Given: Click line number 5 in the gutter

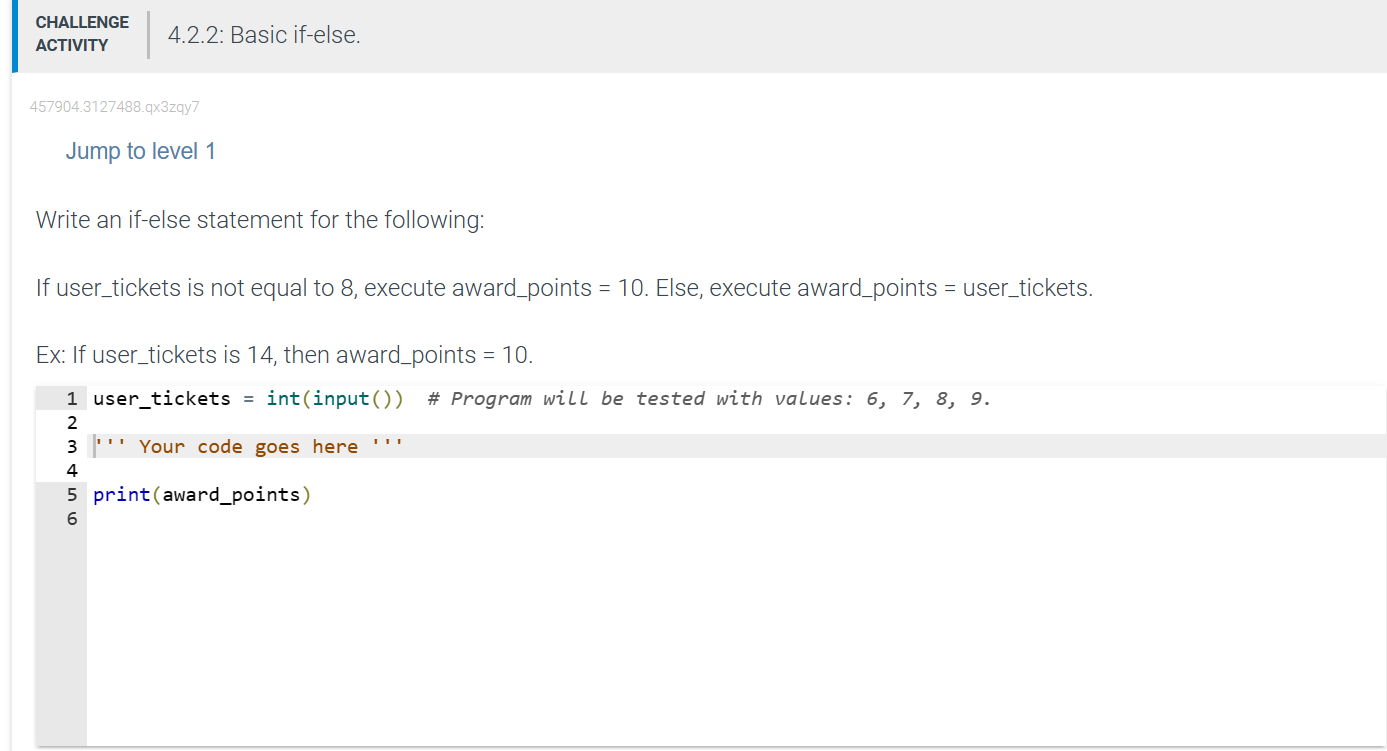Looking at the screenshot, I should (x=71, y=494).
